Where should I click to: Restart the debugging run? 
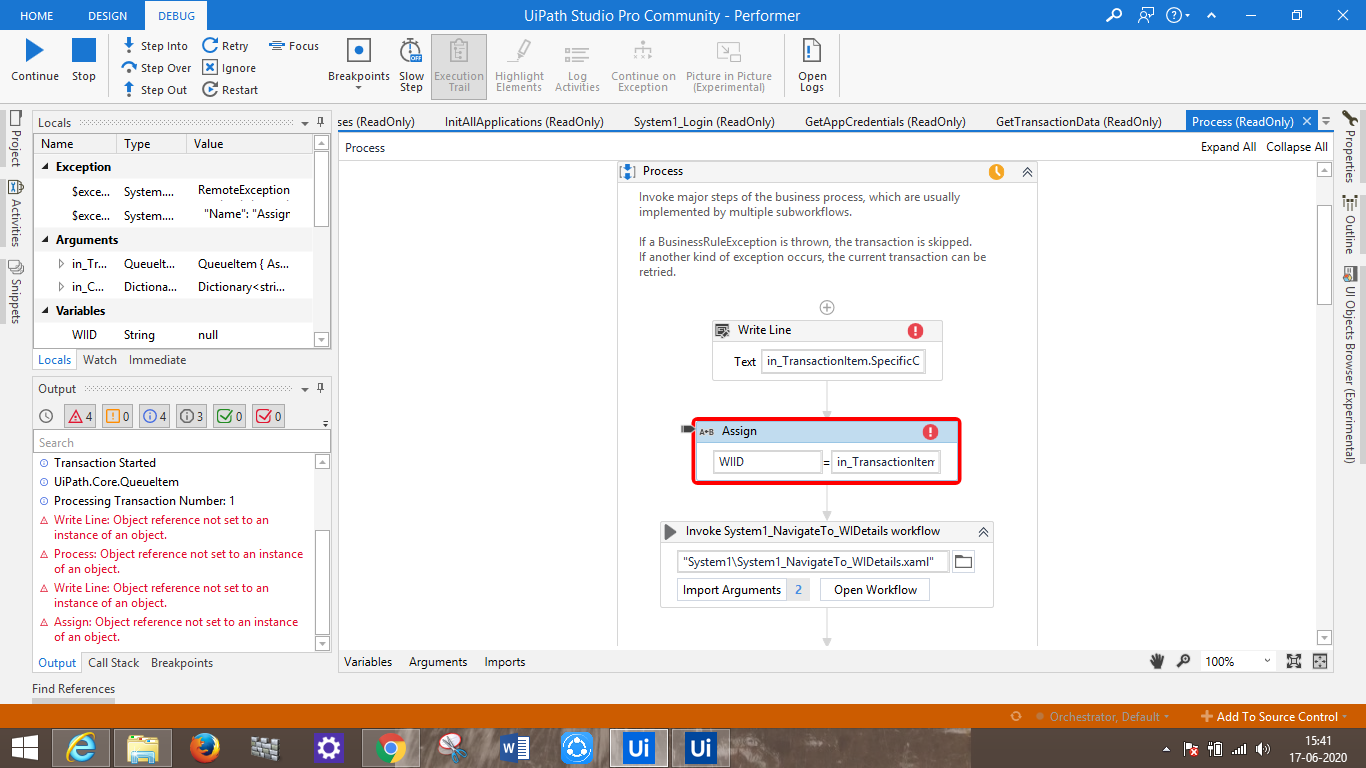pyautogui.click(x=230, y=90)
